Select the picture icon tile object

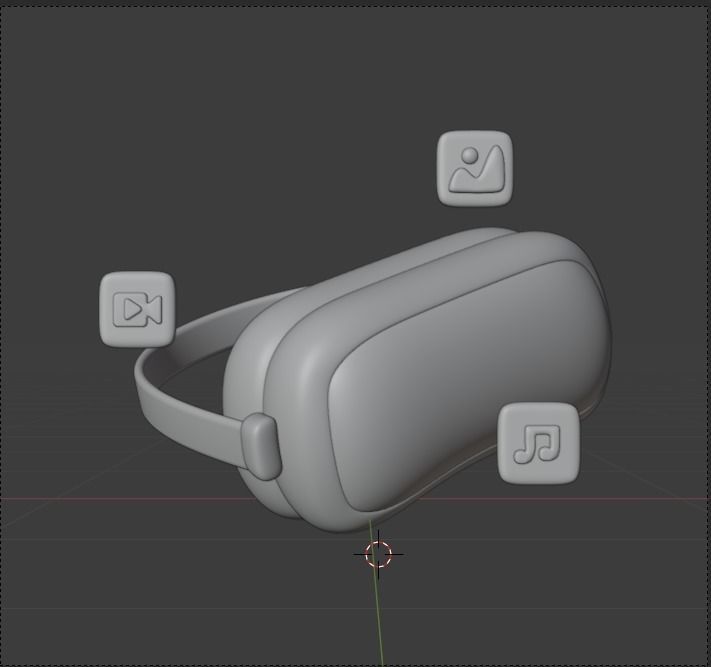tap(475, 168)
